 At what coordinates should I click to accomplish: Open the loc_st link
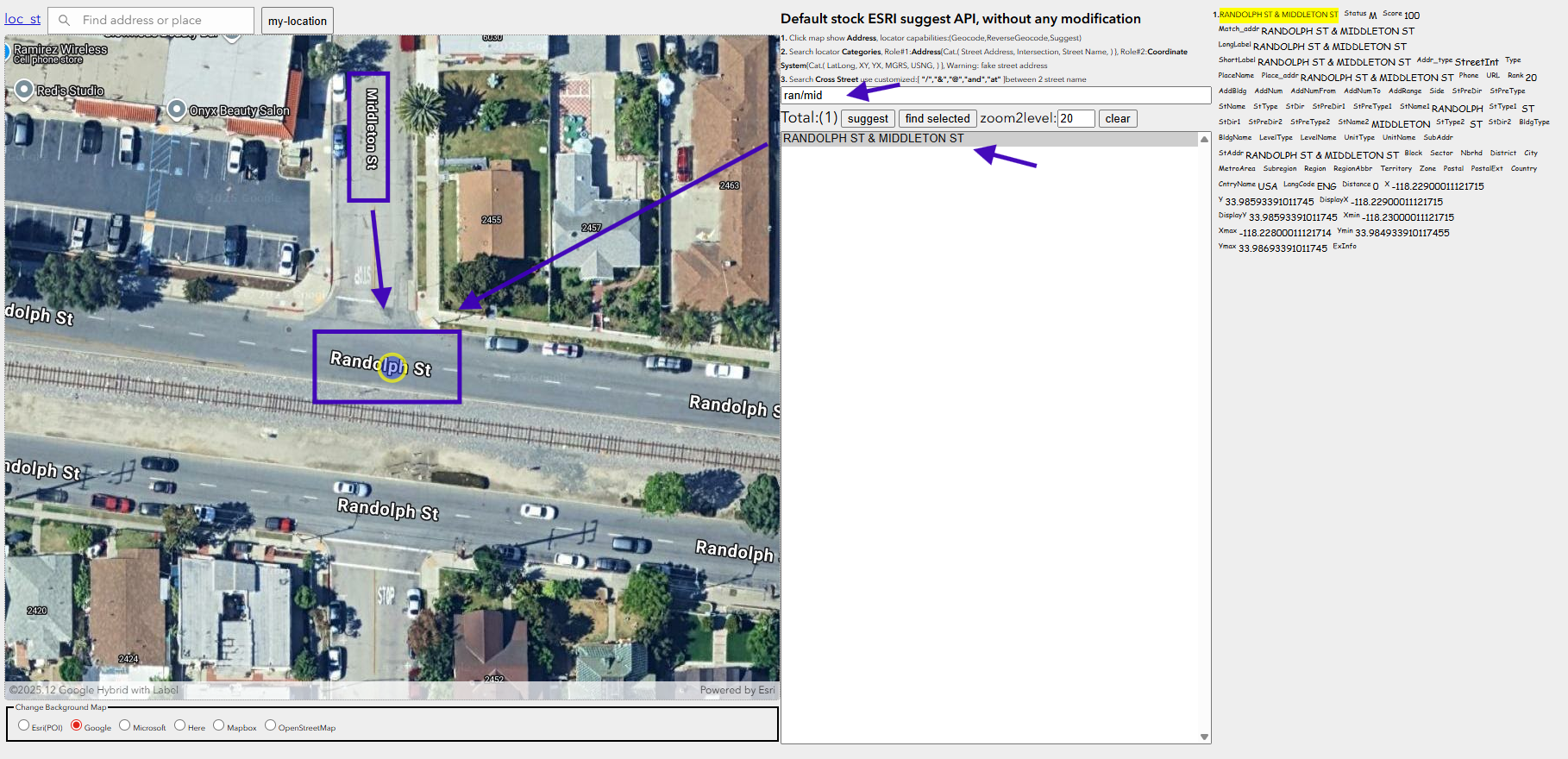(22, 19)
